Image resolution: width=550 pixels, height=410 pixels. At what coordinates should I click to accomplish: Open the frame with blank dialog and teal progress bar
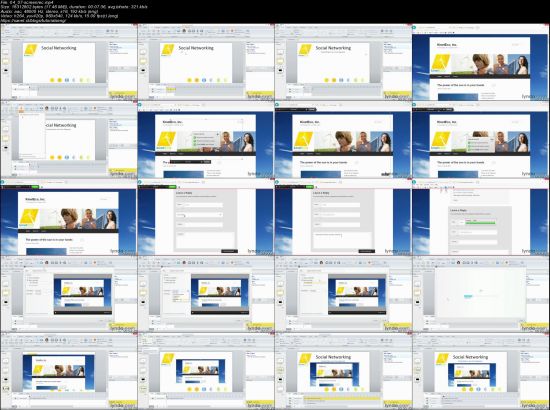tap(481, 294)
